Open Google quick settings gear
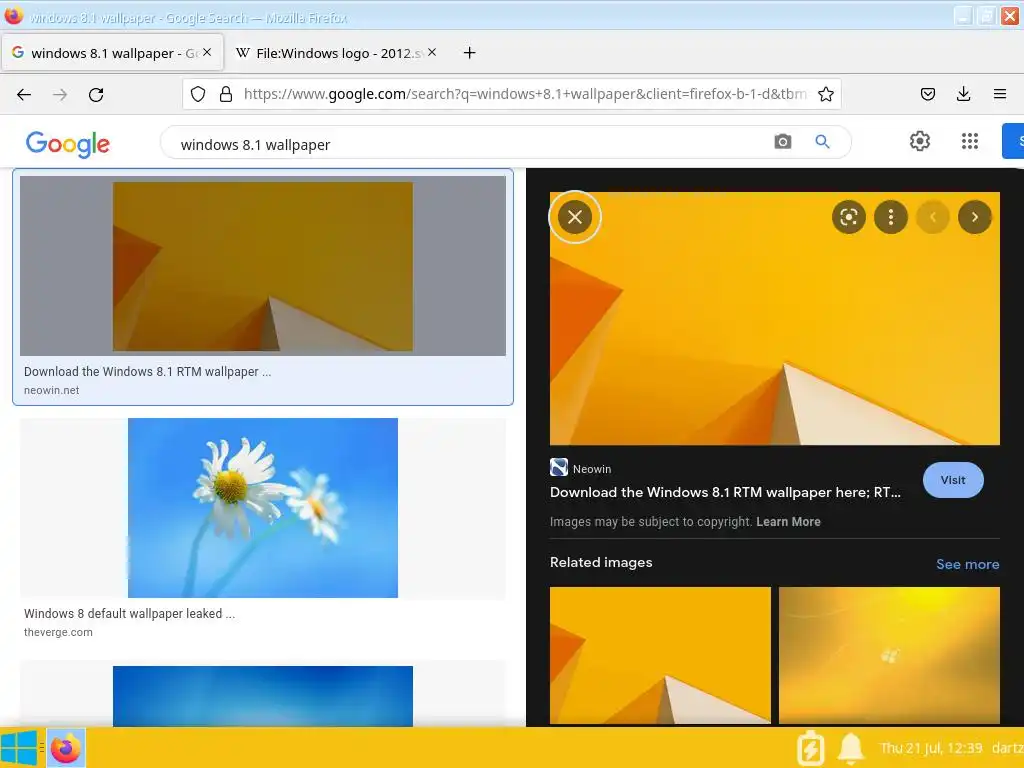This screenshot has width=1024, height=768. tap(920, 141)
